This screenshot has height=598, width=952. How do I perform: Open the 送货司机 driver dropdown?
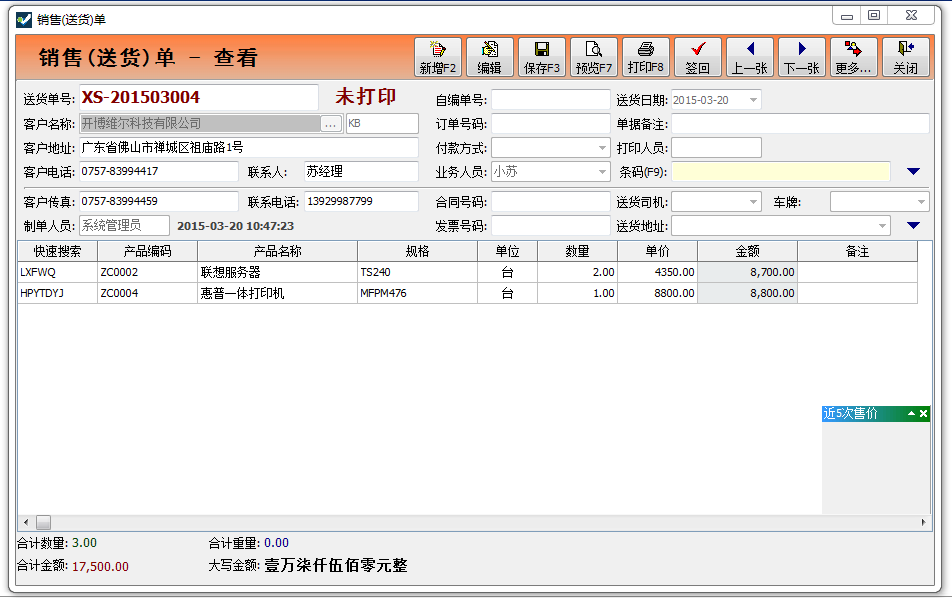(x=753, y=202)
